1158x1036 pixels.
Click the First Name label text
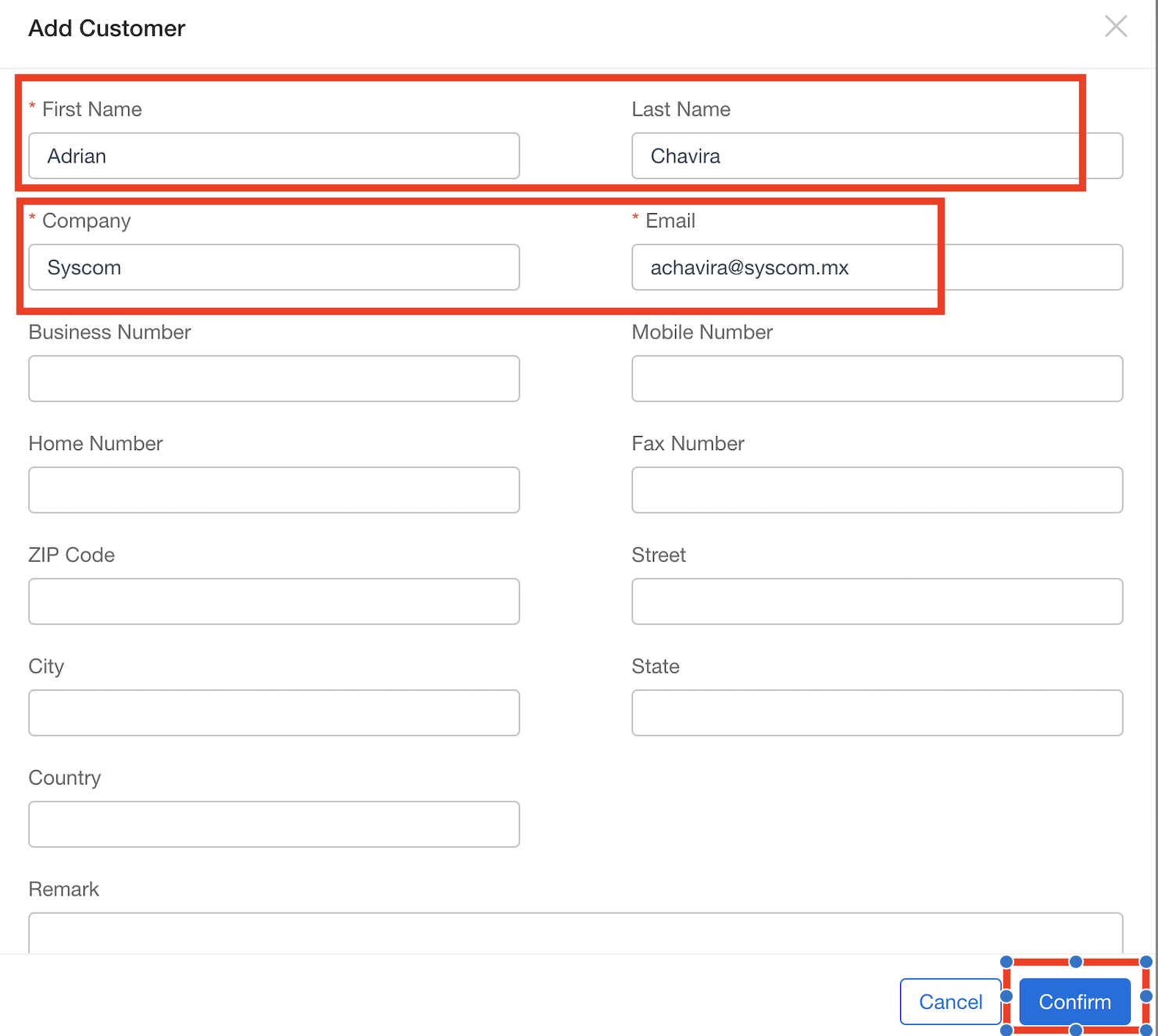coord(92,109)
